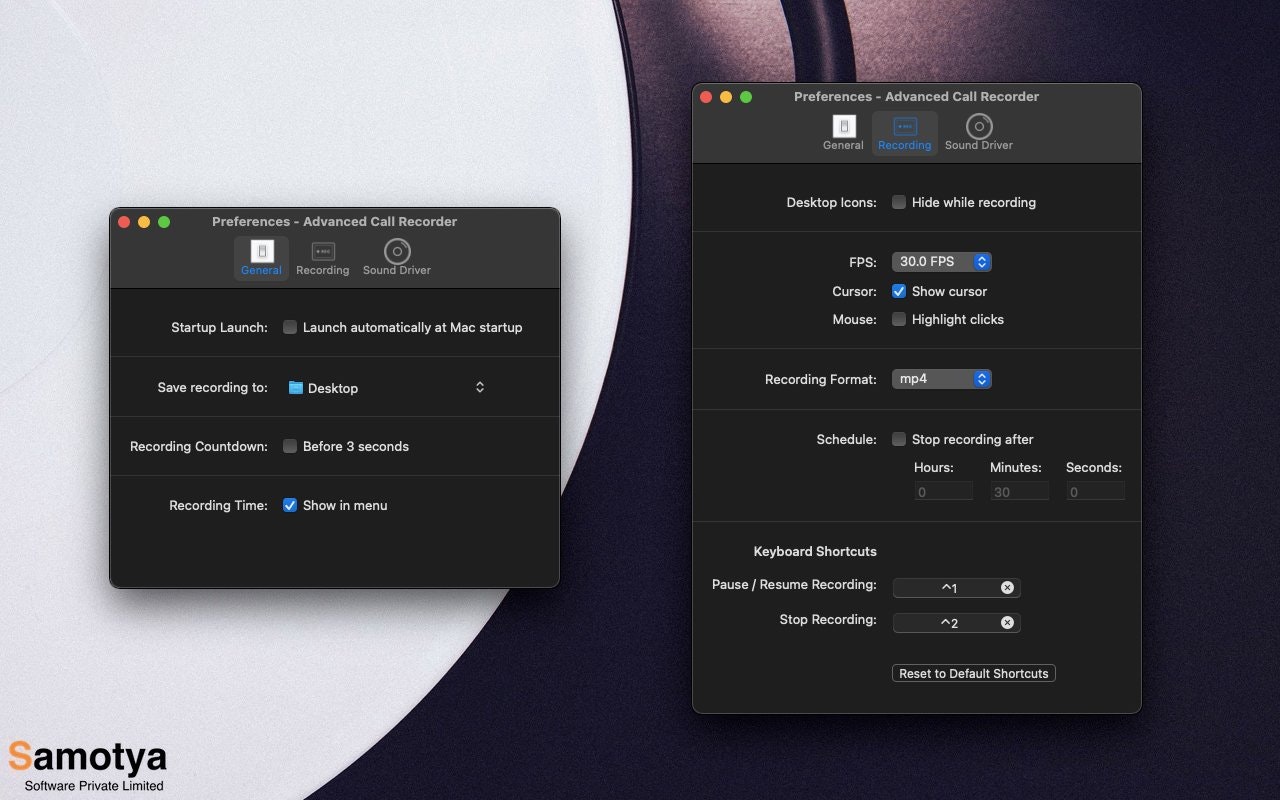
Task: Enable Hide while recording for desktop icons
Action: tap(899, 202)
